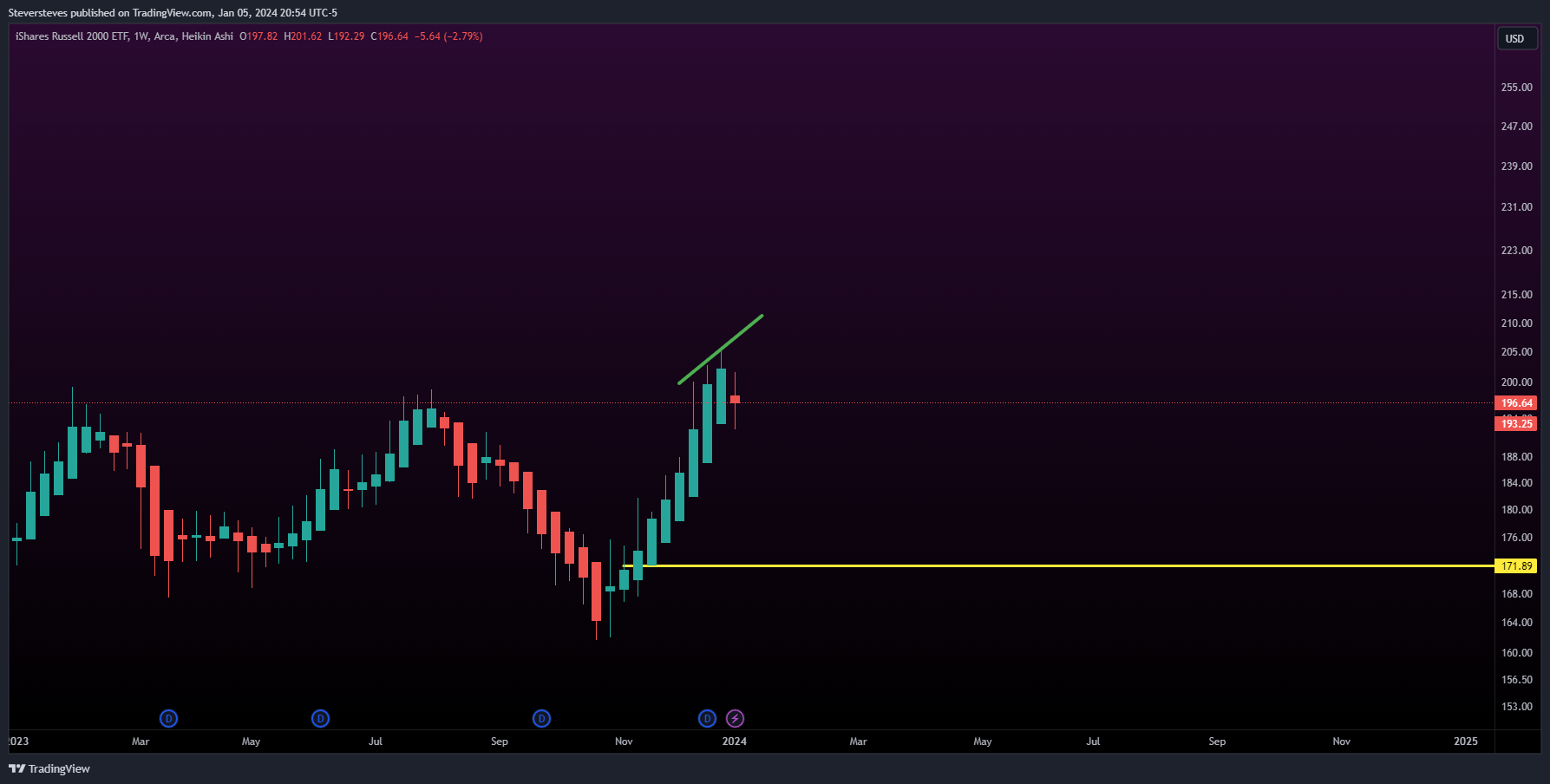Click the Steversteves published header text
Image resolution: width=1550 pixels, height=784 pixels.
click(173, 13)
